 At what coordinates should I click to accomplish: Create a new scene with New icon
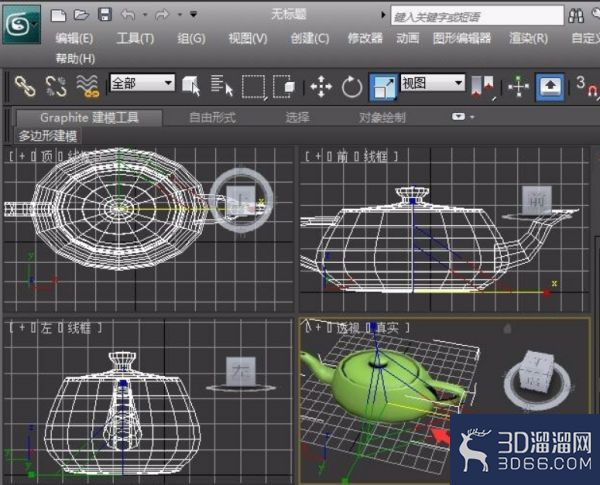coord(58,15)
